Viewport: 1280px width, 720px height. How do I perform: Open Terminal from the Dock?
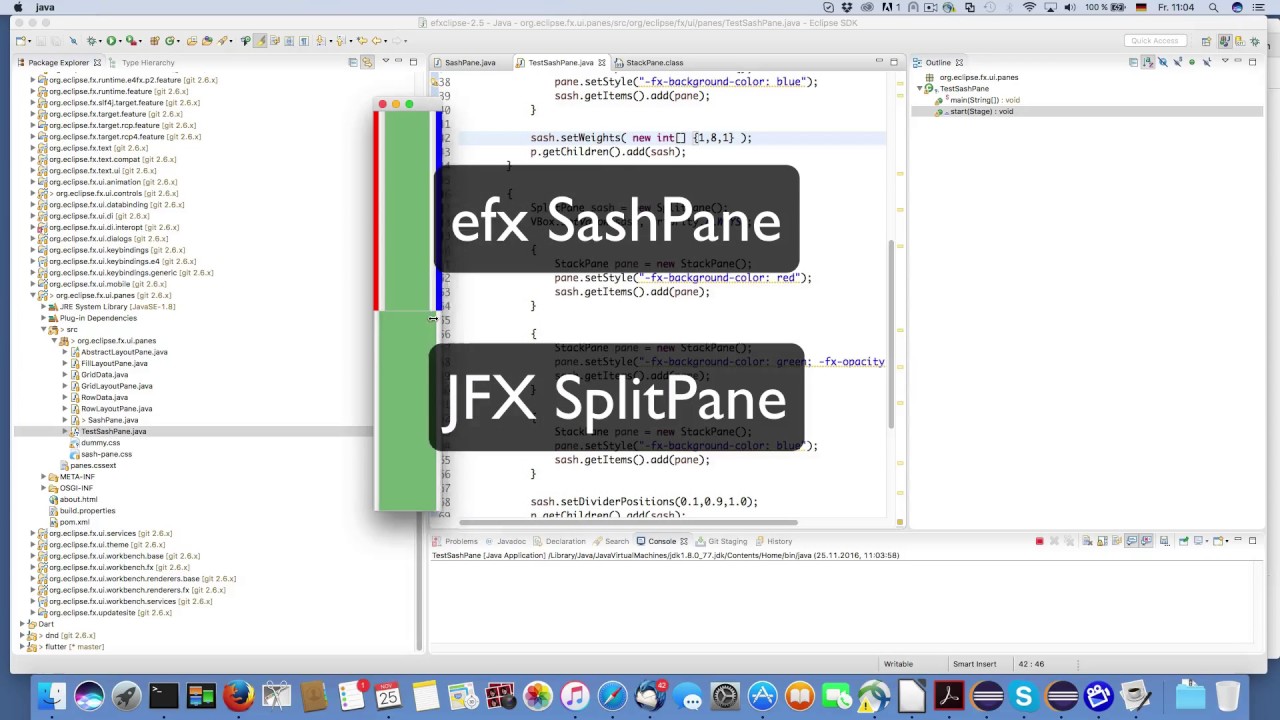tap(164, 696)
